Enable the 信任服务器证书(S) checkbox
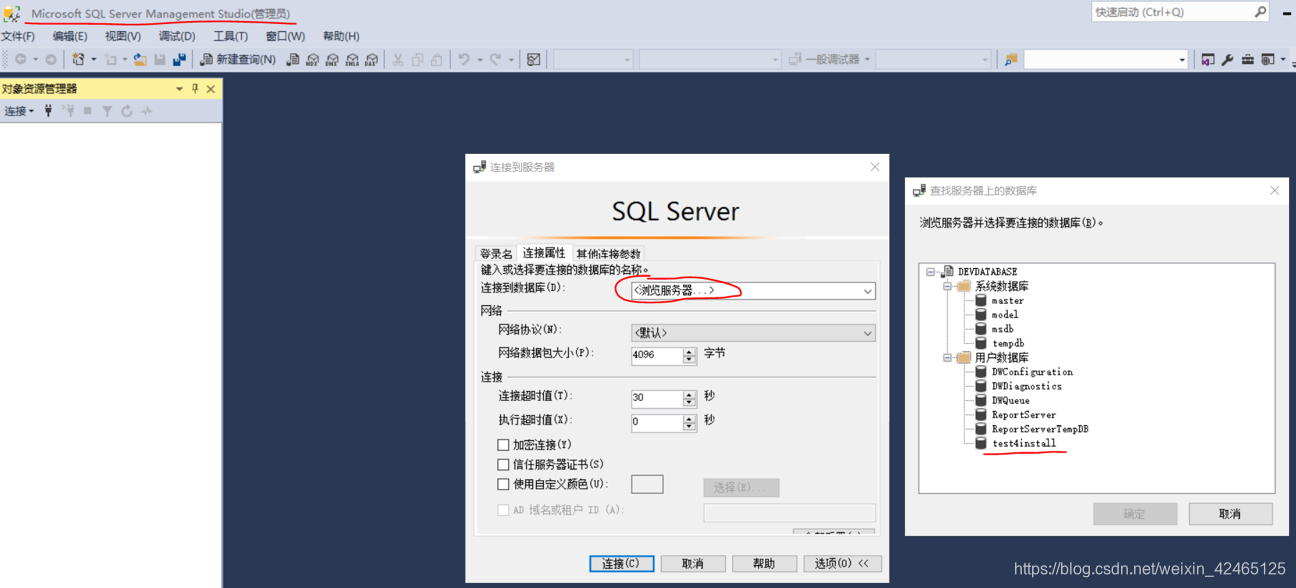The height and width of the screenshot is (588, 1296). tap(503, 464)
